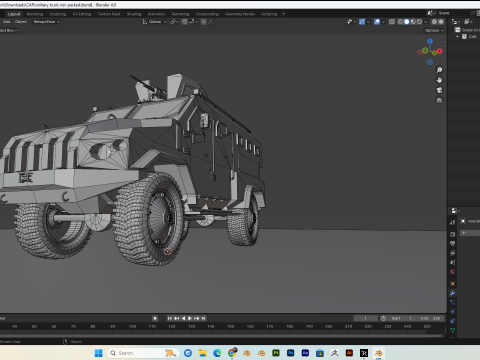Open the Object menu
The height and width of the screenshot is (360, 480).
[x=21, y=22]
